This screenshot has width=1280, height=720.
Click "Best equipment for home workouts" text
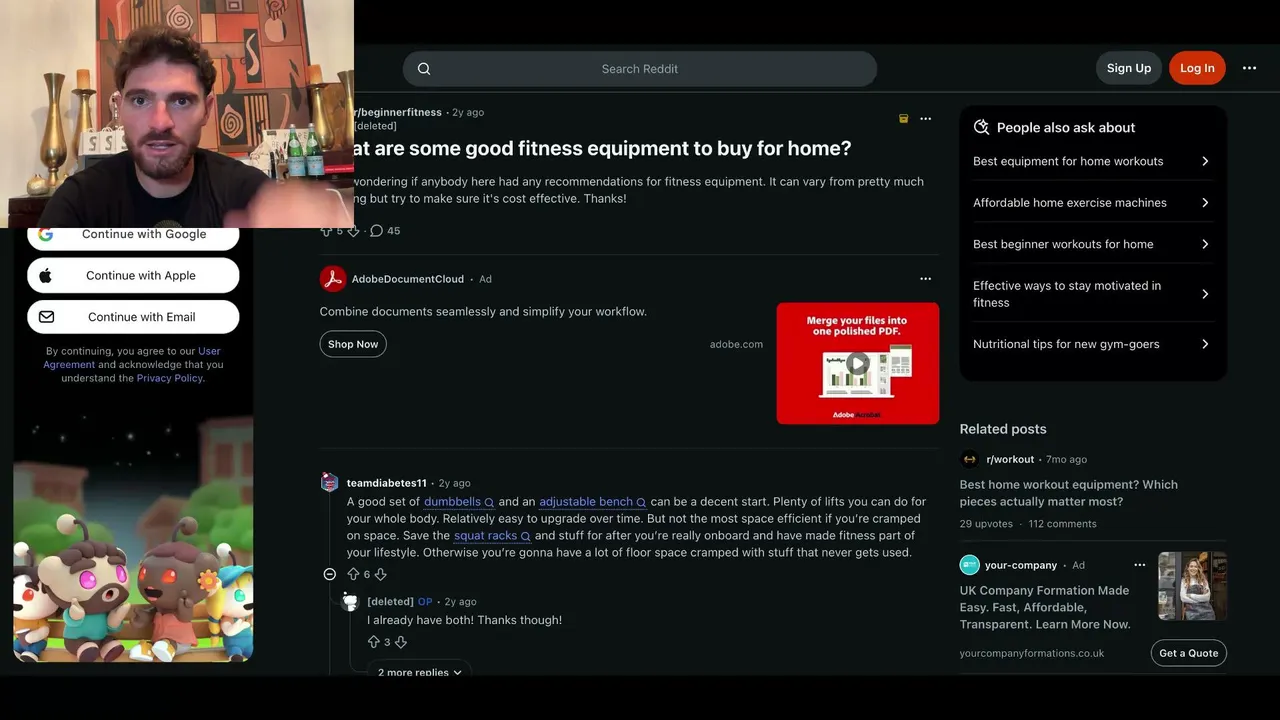coord(1068,161)
